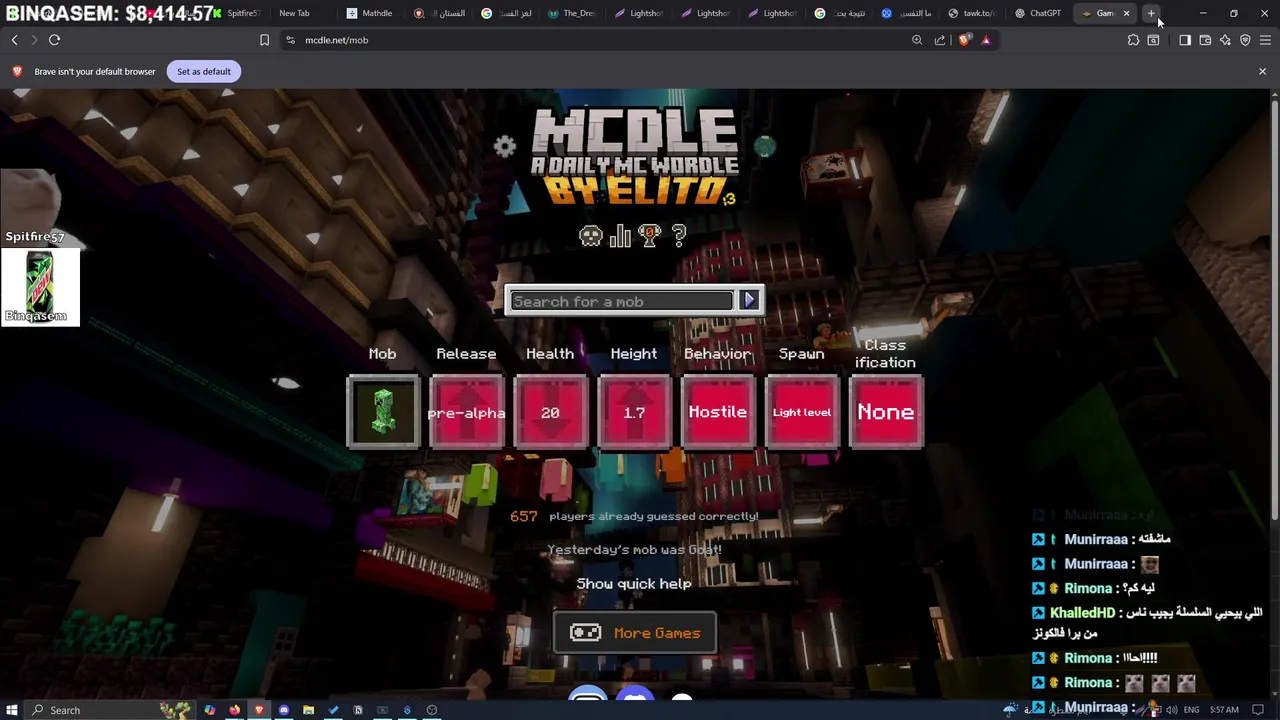The image size is (1280, 720).
Task: Click KhalledHD username in chat overlay
Action: [1082, 613]
